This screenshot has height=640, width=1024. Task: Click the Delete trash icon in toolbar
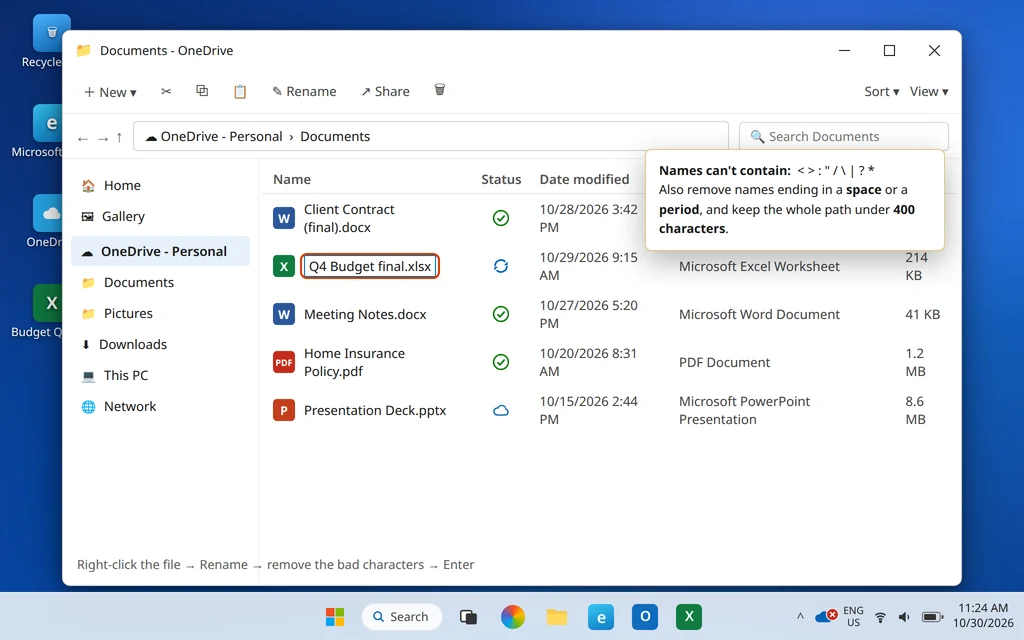pos(440,89)
